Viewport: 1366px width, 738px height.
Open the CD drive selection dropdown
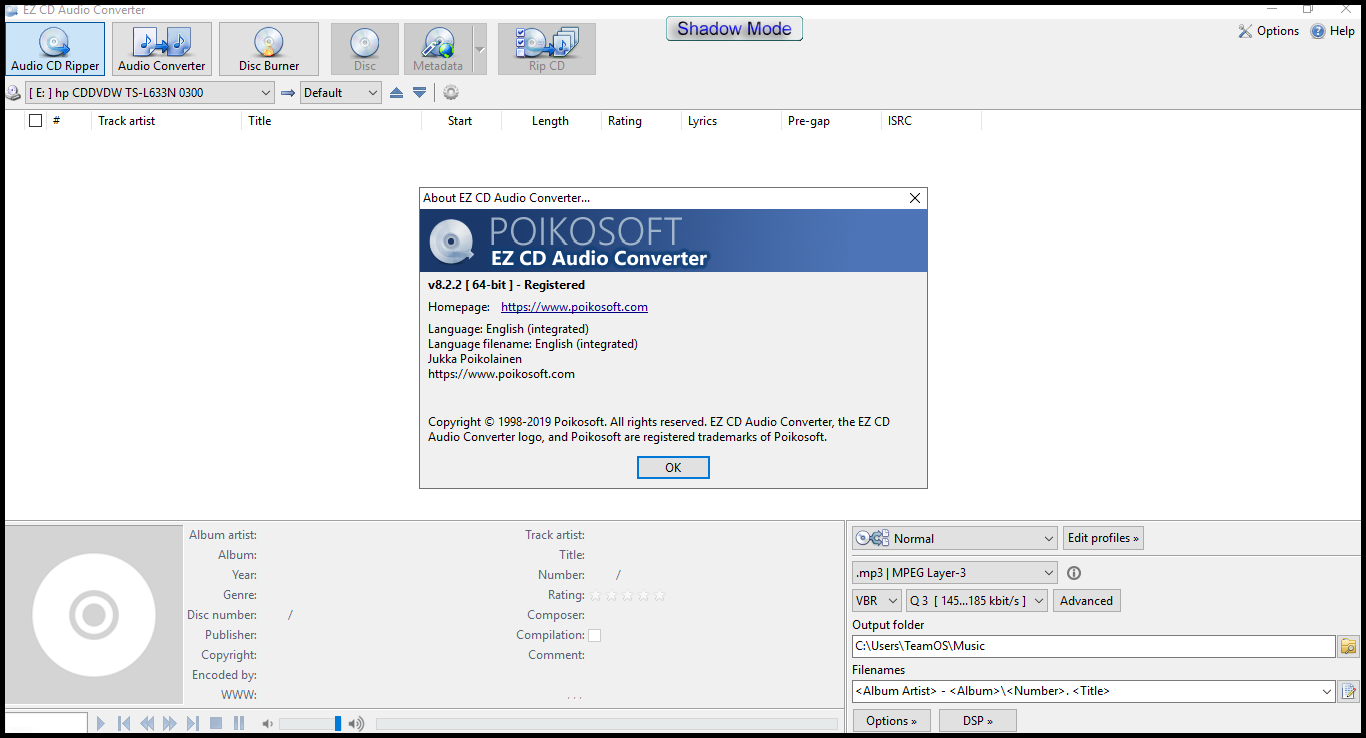point(150,93)
